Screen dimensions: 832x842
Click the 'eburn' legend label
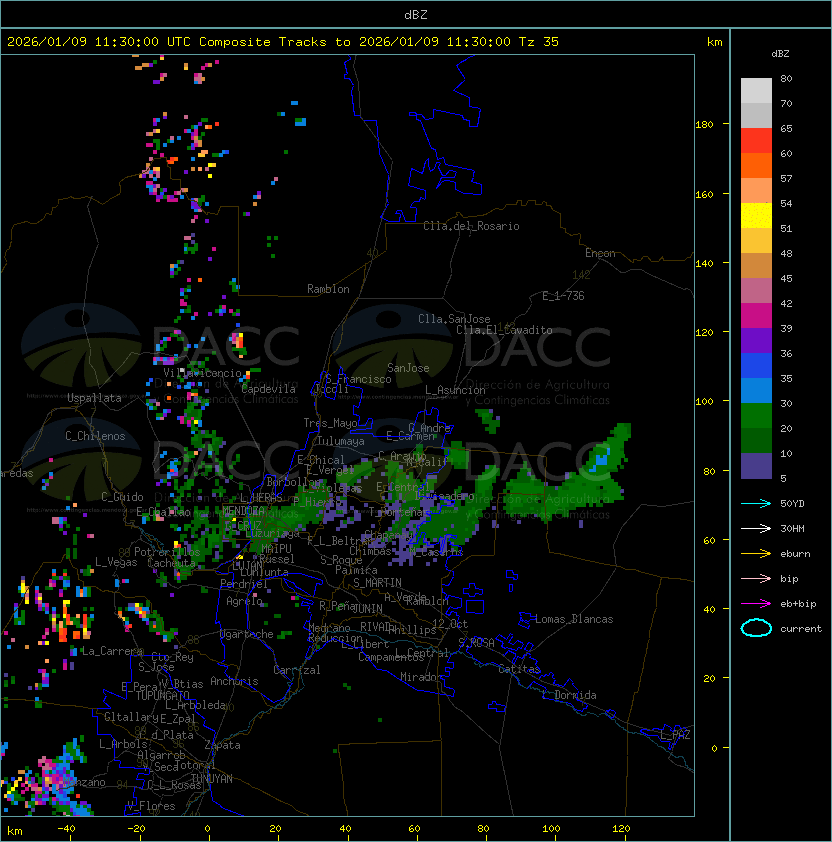pos(795,554)
